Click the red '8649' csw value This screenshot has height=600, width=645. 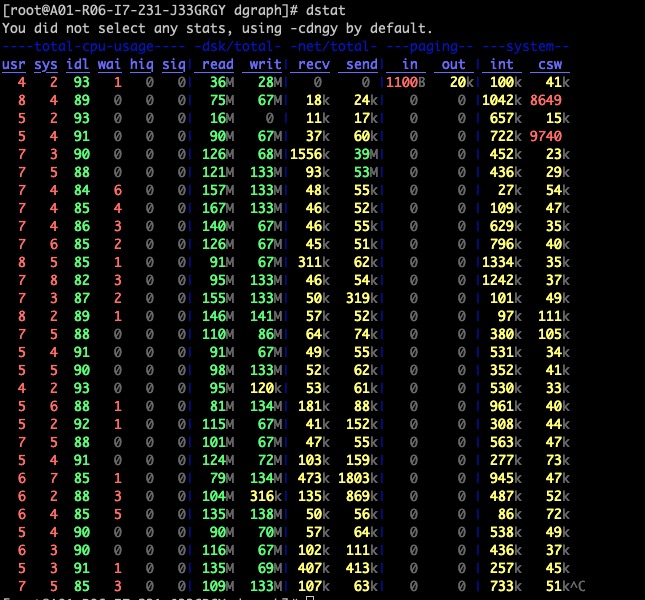(x=546, y=100)
